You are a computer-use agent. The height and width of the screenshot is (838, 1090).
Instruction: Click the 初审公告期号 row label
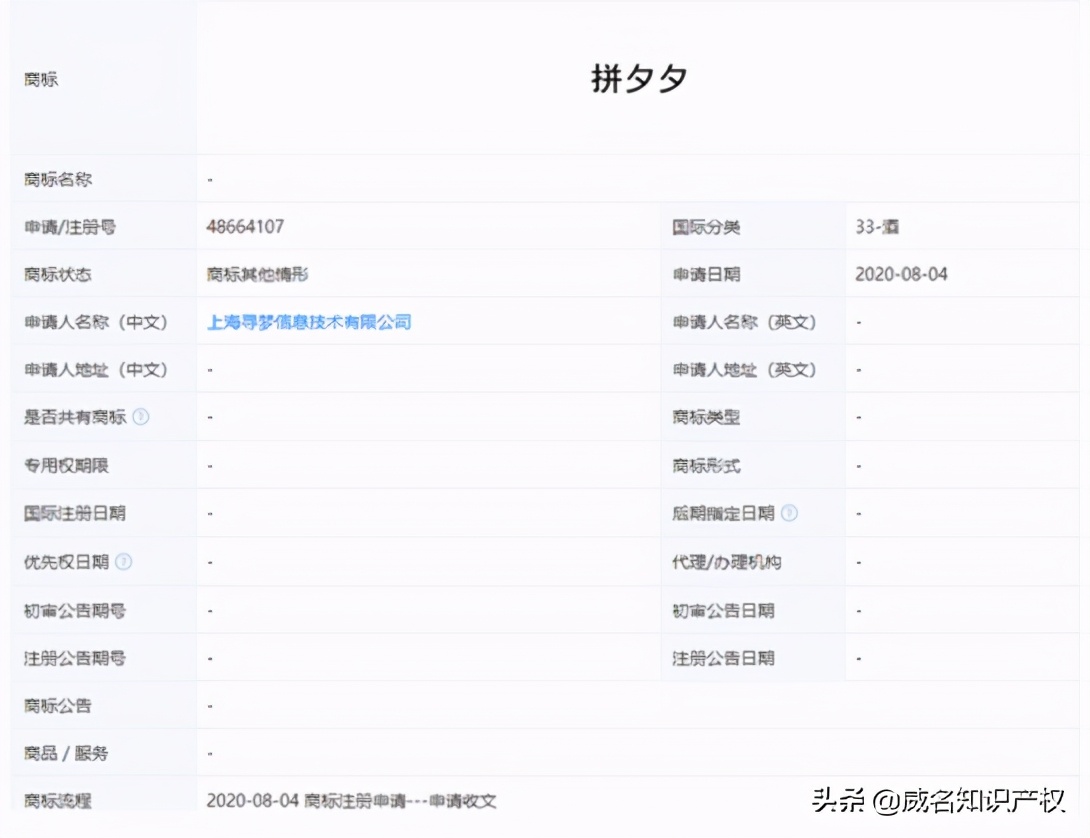pos(61,609)
